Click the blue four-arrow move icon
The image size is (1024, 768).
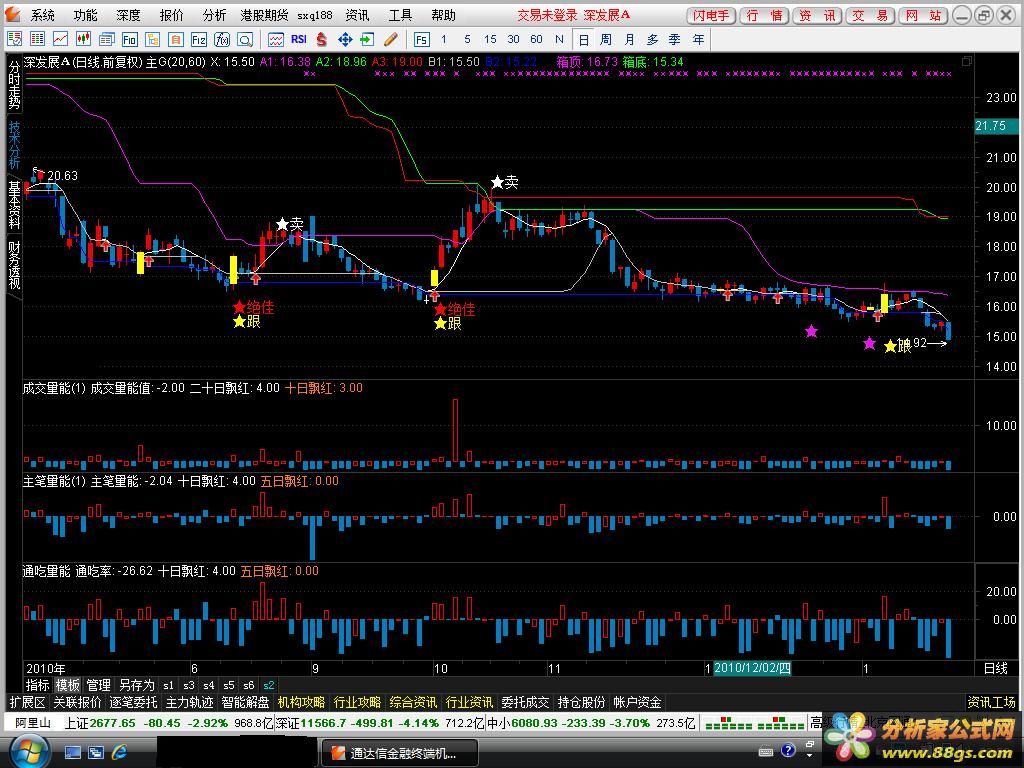tap(345, 39)
